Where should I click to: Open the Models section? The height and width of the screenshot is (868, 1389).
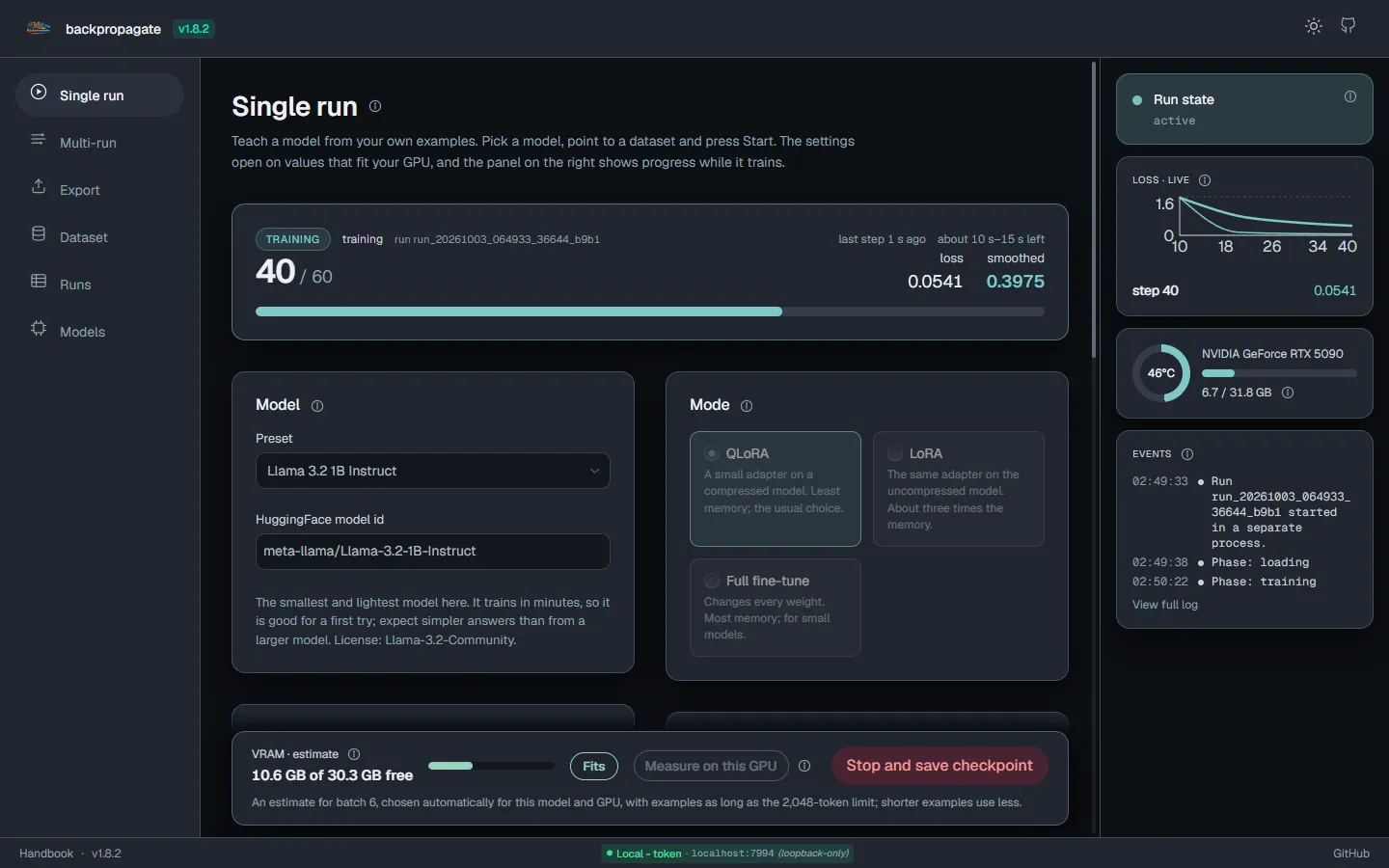click(x=99, y=332)
